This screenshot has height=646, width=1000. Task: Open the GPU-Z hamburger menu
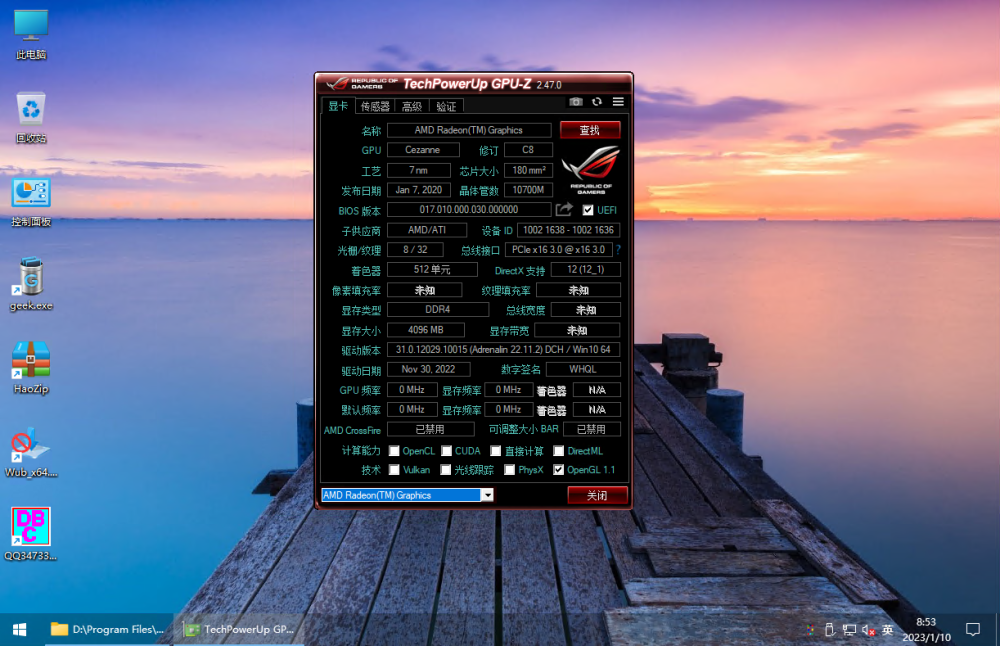coord(618,102)
